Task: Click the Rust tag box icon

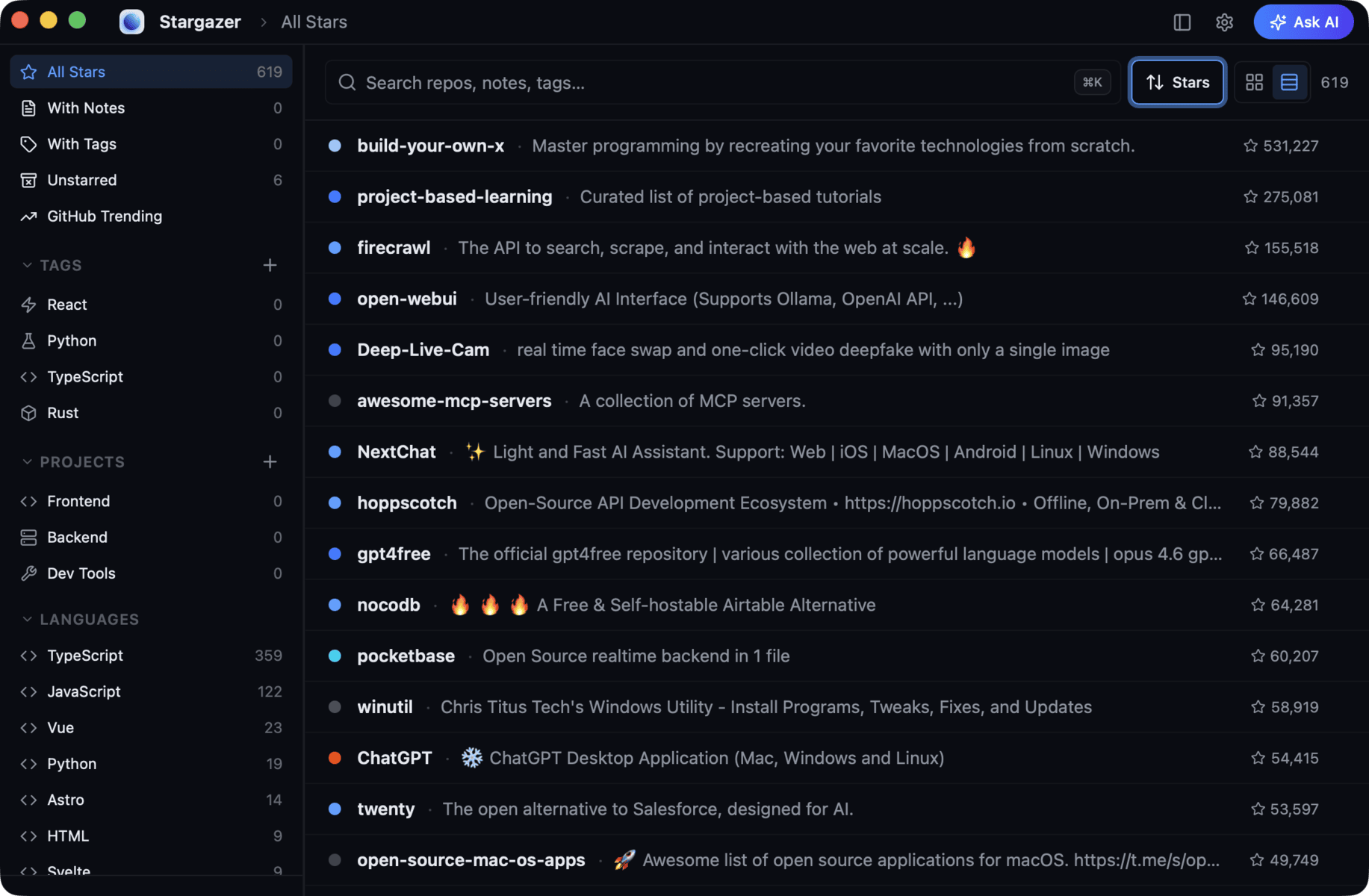Action: (x=28, y=413)
